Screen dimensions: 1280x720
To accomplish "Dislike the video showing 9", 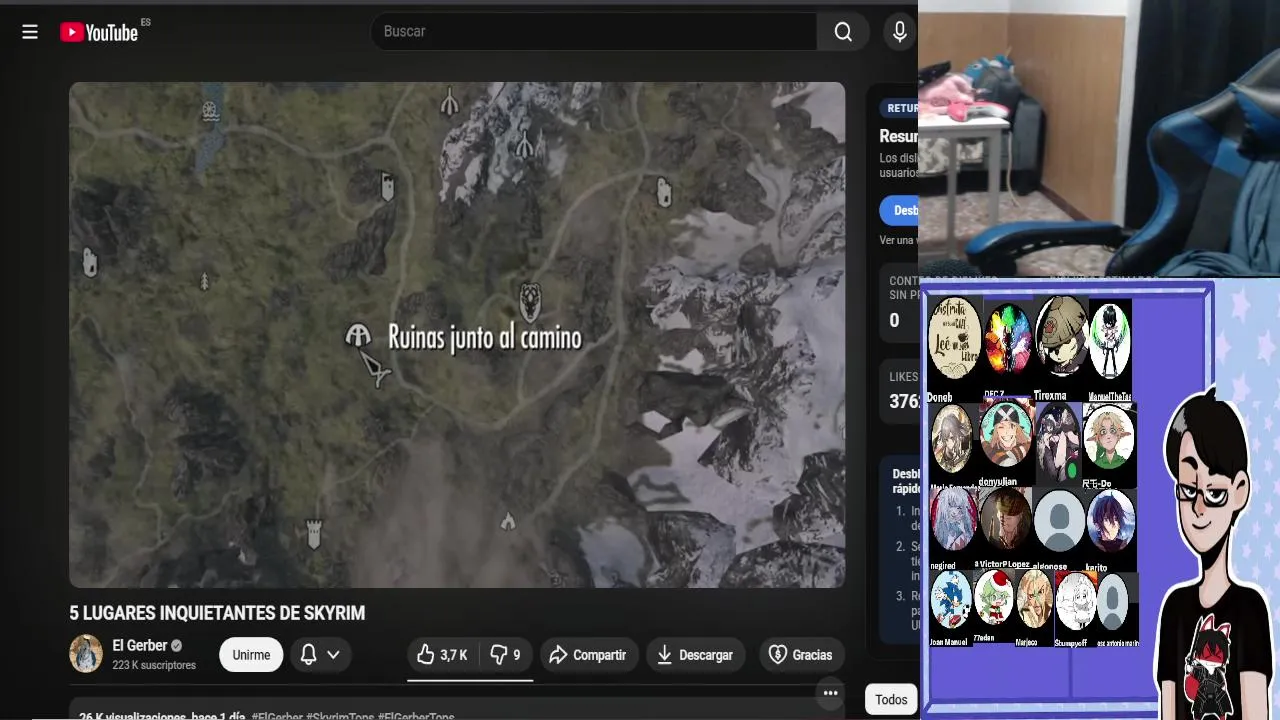I will click(505, 655).
